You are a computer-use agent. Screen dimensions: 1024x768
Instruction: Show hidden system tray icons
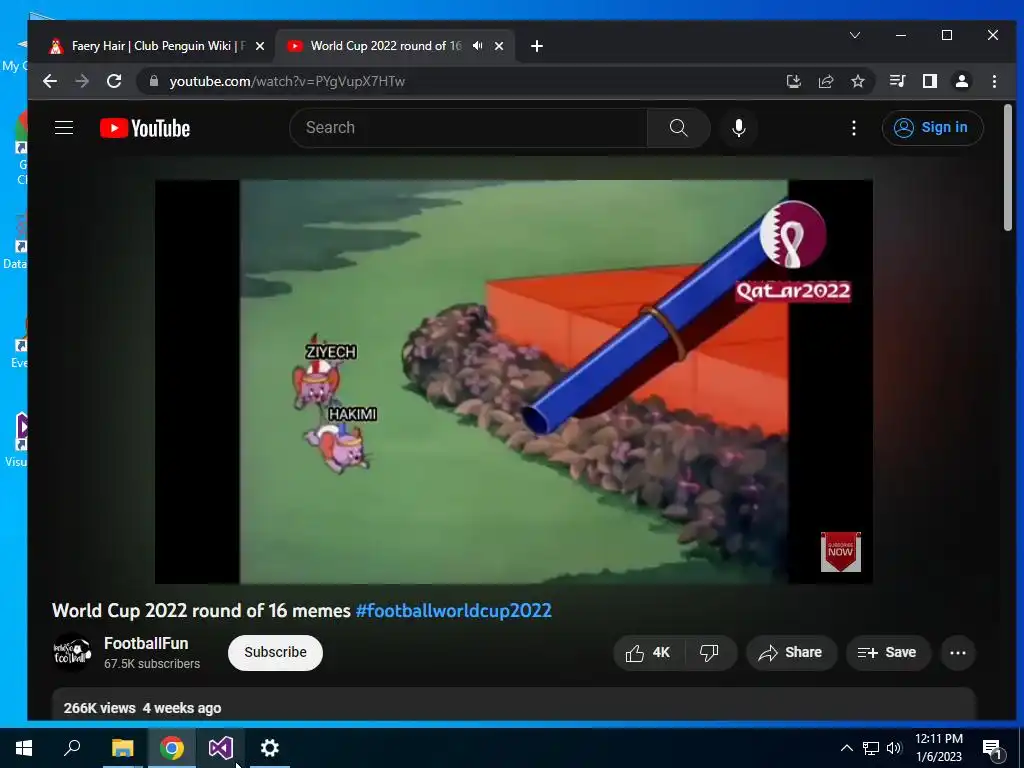pos(846,748)
